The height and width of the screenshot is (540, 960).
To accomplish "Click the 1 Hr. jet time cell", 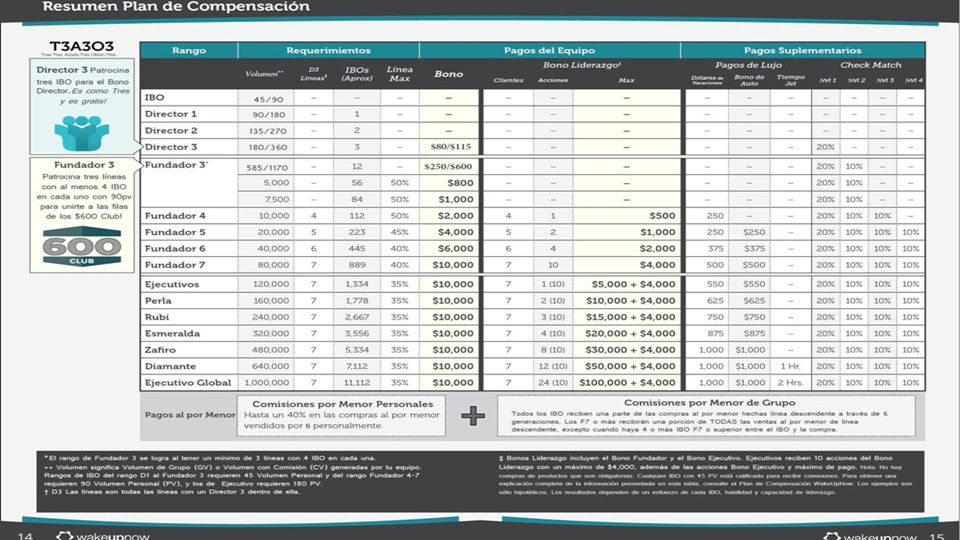I will (790, 366).
